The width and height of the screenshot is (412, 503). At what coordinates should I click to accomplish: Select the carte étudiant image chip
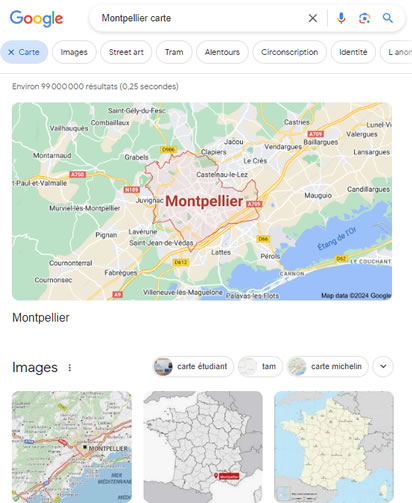tap(193, 366)
